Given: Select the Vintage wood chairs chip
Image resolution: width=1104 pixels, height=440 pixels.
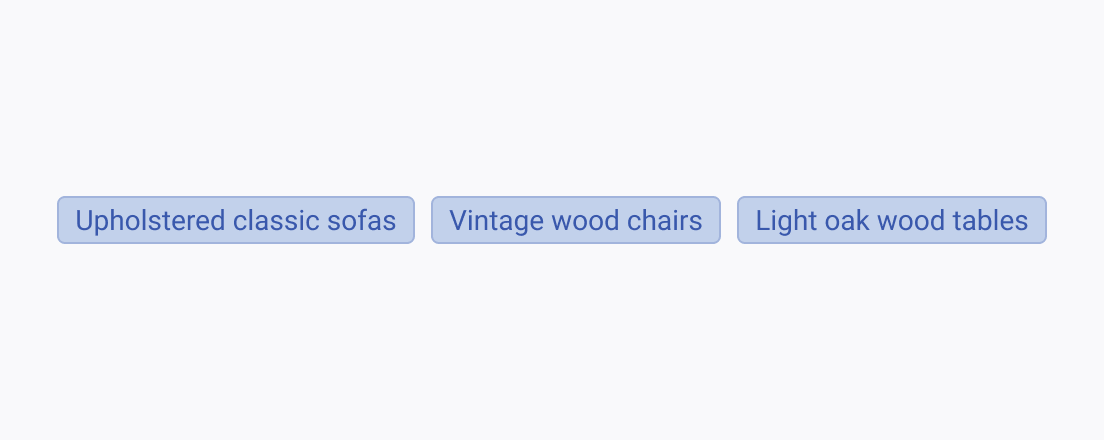Looking at the screenshot, I should tap(576, 220).
